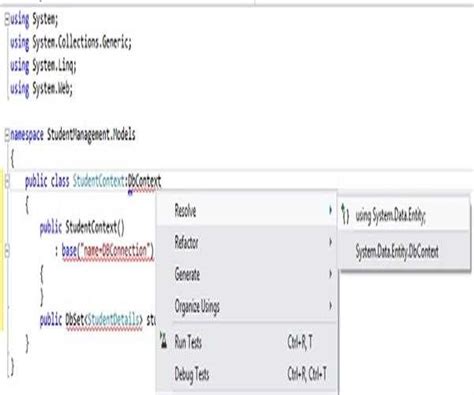Collapse the using directives block
Image resolution: width=474 pixels, height=395 pixels.
tap(7, 20)
